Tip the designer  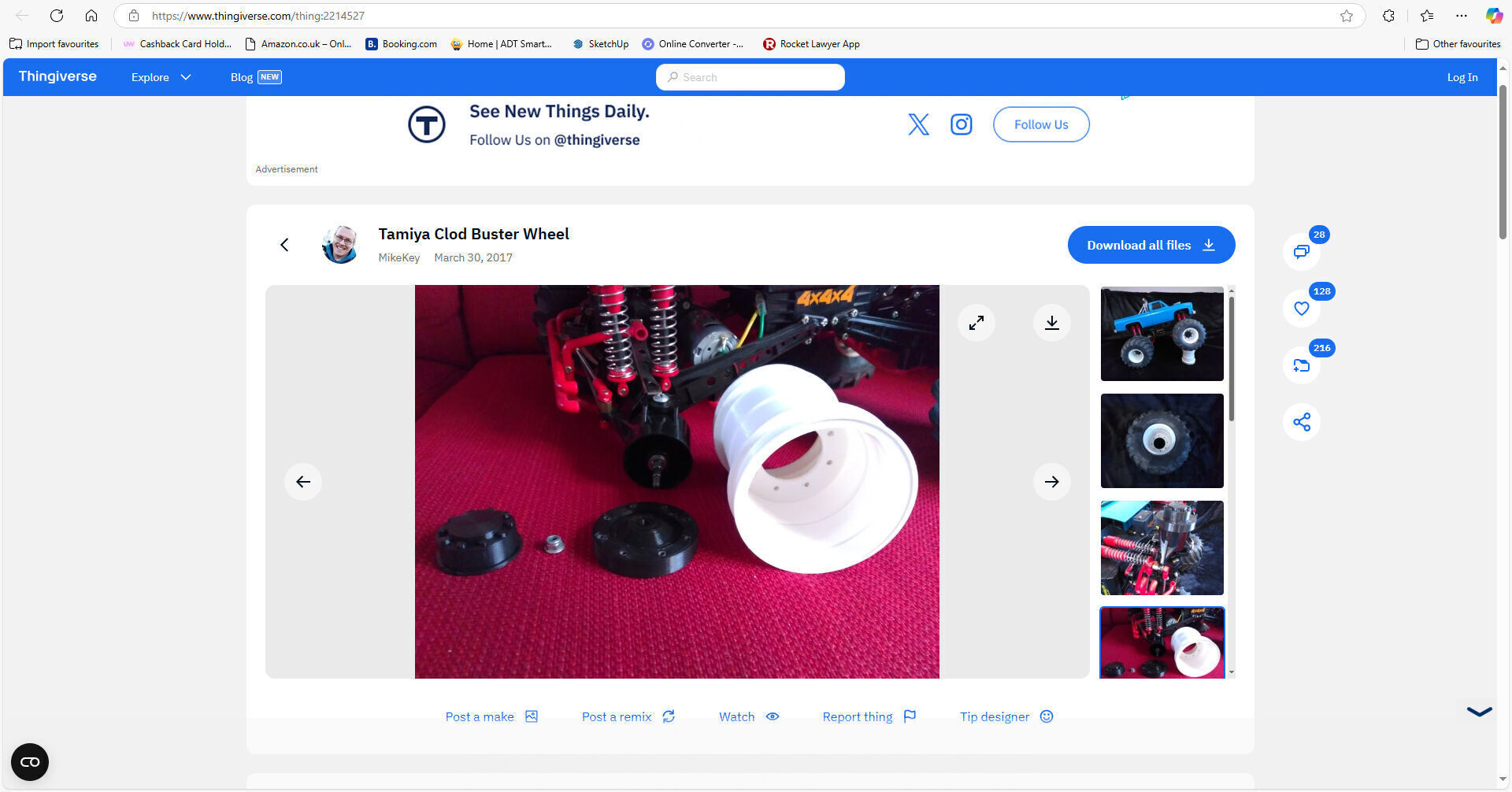[1006, 716]
